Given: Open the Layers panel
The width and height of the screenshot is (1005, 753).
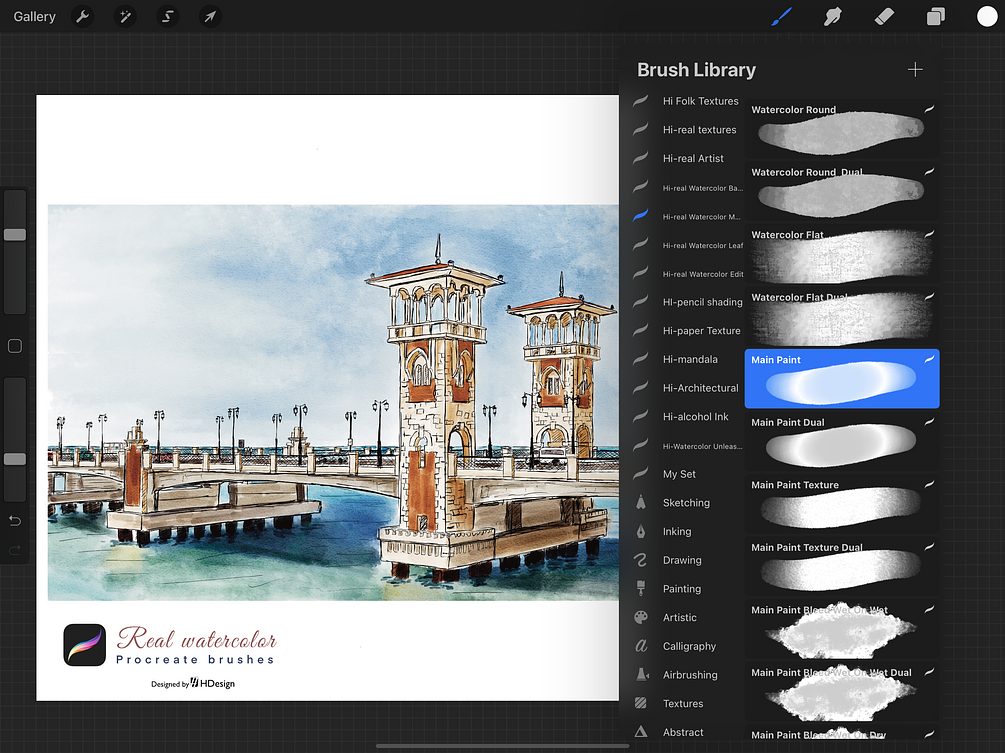Looking at the screenshot, I should pos(936,17).
